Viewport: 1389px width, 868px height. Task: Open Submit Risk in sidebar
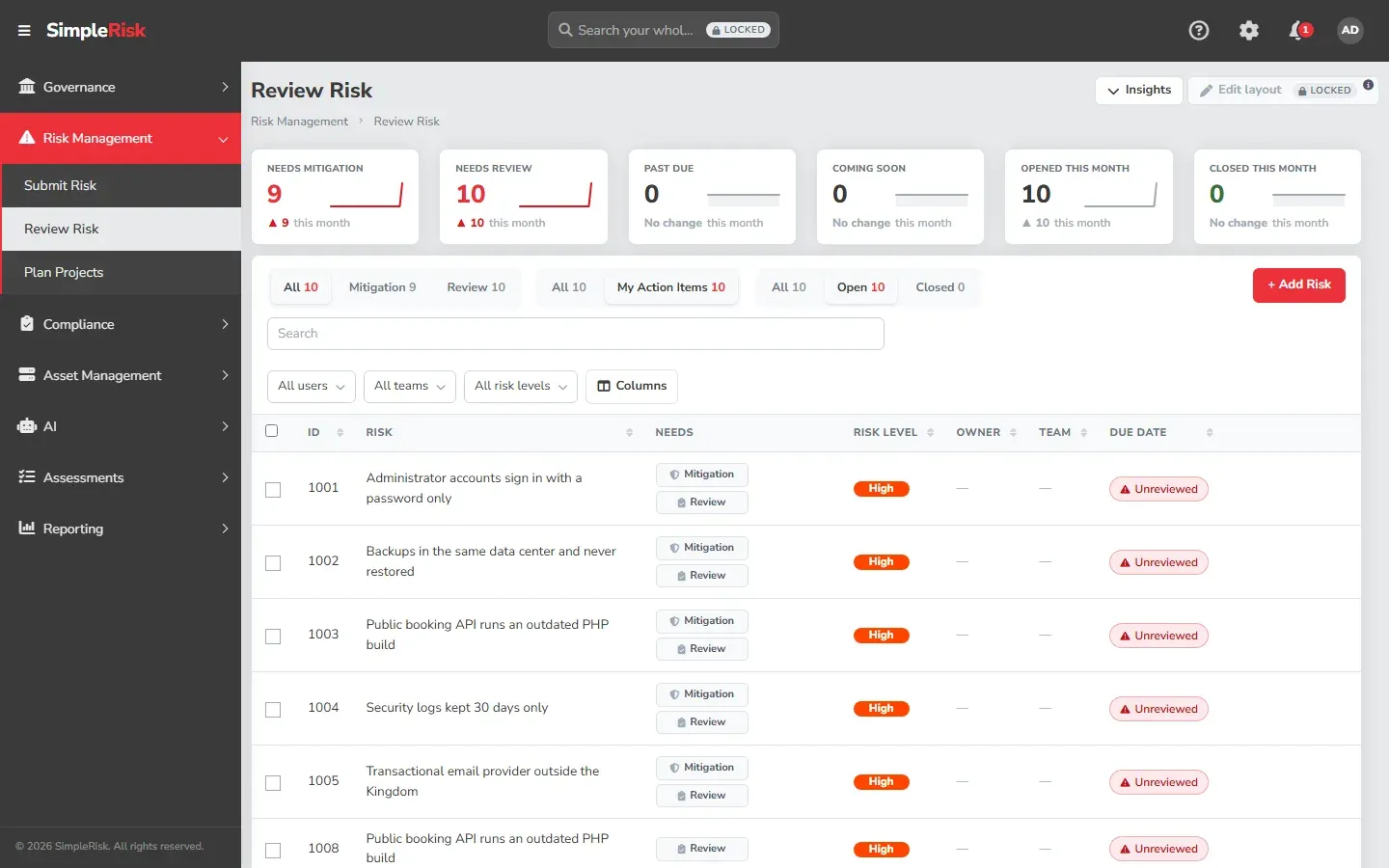click(121, 185)
